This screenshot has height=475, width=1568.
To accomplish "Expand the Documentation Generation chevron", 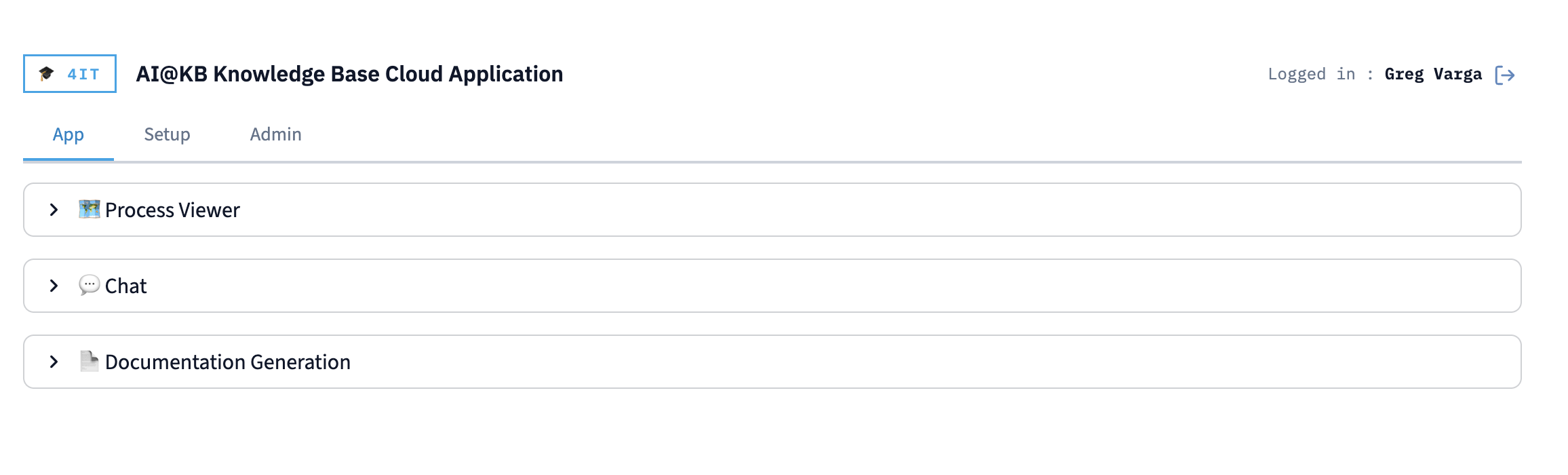I will [x=54, y=362].
